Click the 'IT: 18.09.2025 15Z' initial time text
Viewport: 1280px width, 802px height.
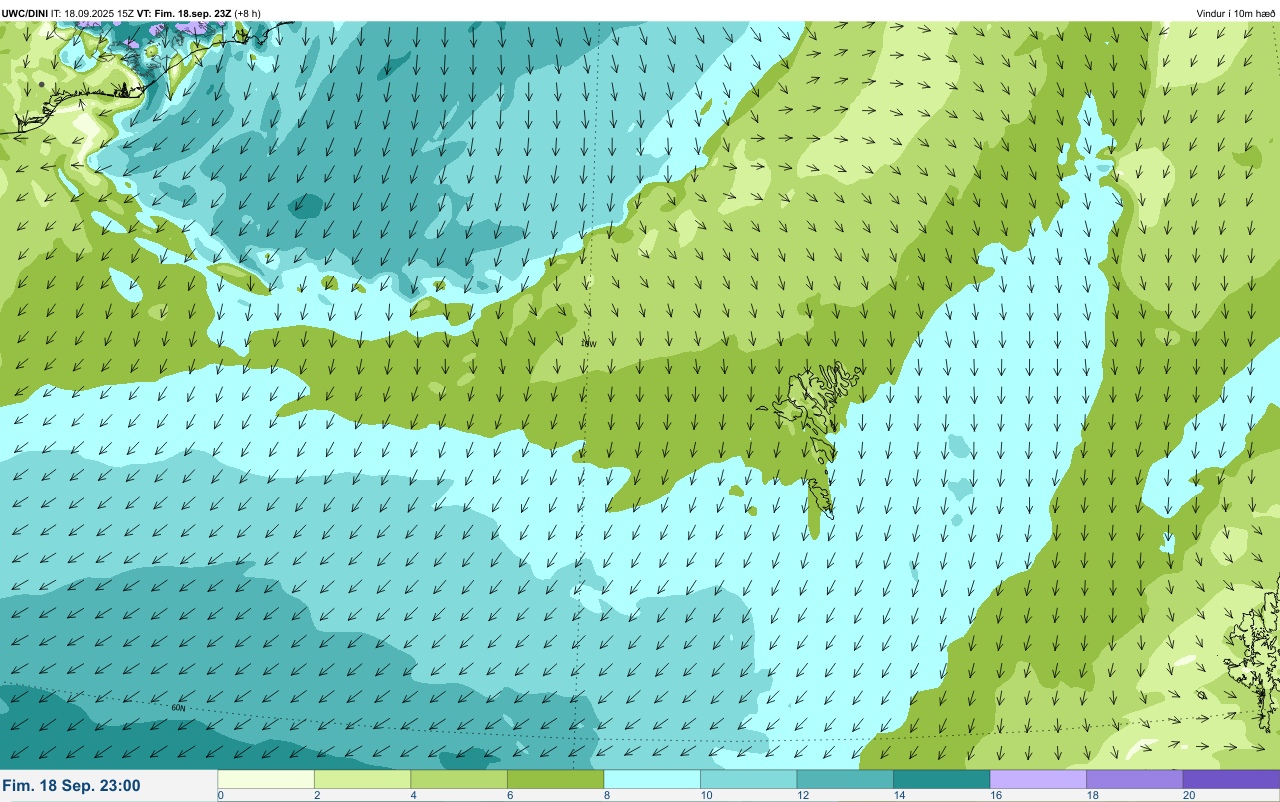pyautogui.click(x=92, y=13)
